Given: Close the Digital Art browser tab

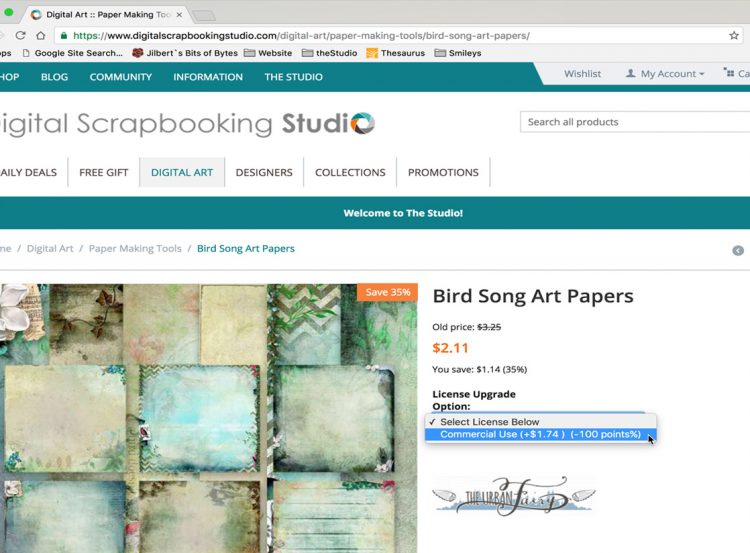Looking at the screenshot, I should pos(179,15).
